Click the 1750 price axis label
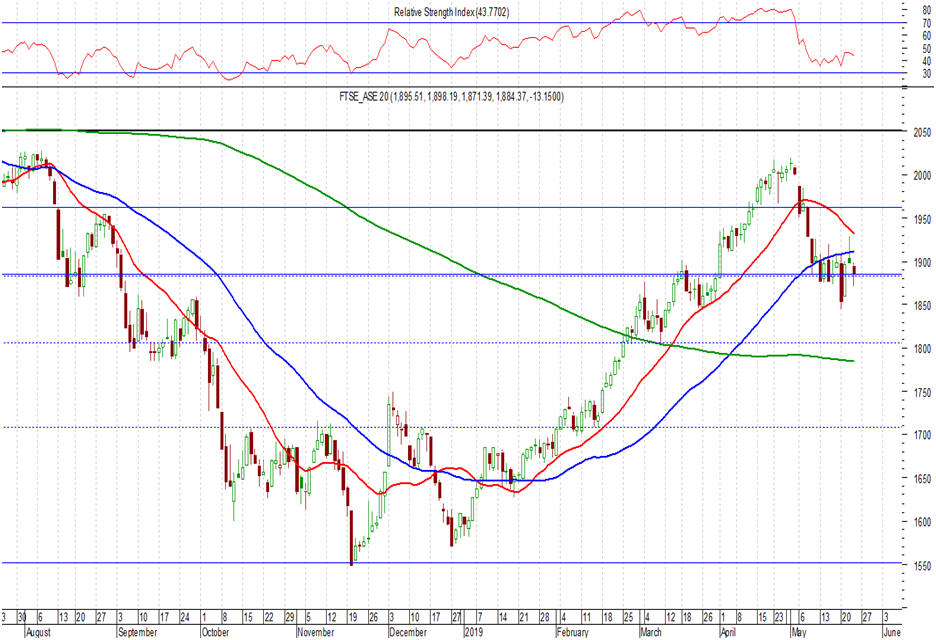 pos(922,392)
